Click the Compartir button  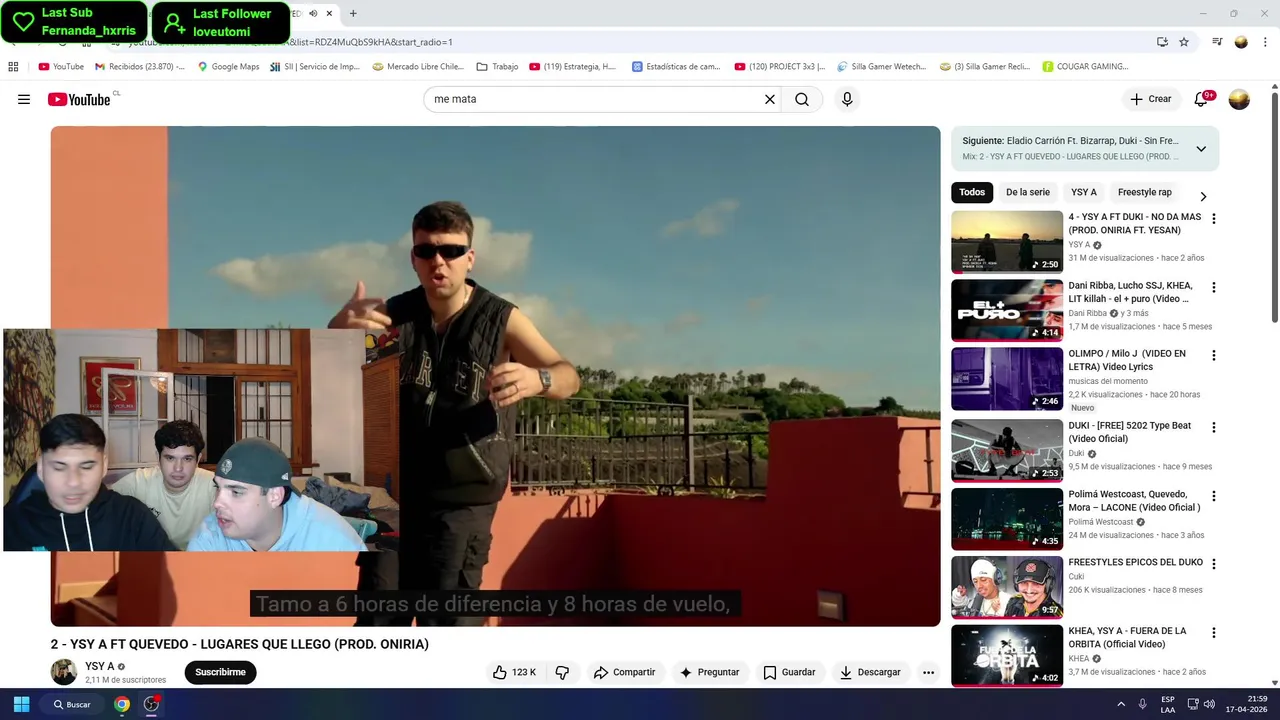[x=624, y=672]
